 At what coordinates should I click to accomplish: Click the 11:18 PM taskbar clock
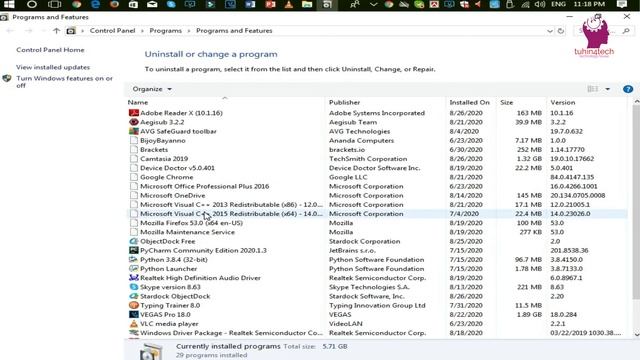tap(589, 4)
